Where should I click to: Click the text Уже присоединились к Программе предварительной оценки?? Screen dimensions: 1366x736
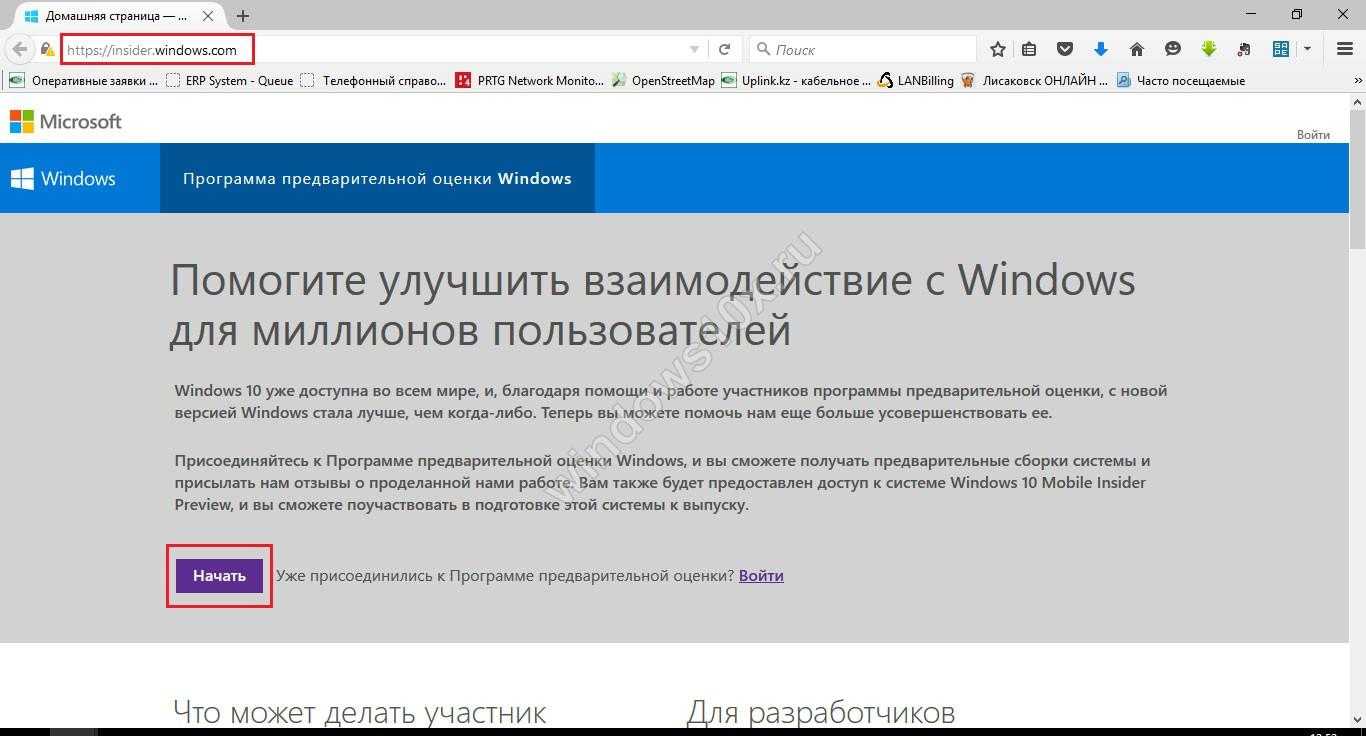(x=505, y=576)
